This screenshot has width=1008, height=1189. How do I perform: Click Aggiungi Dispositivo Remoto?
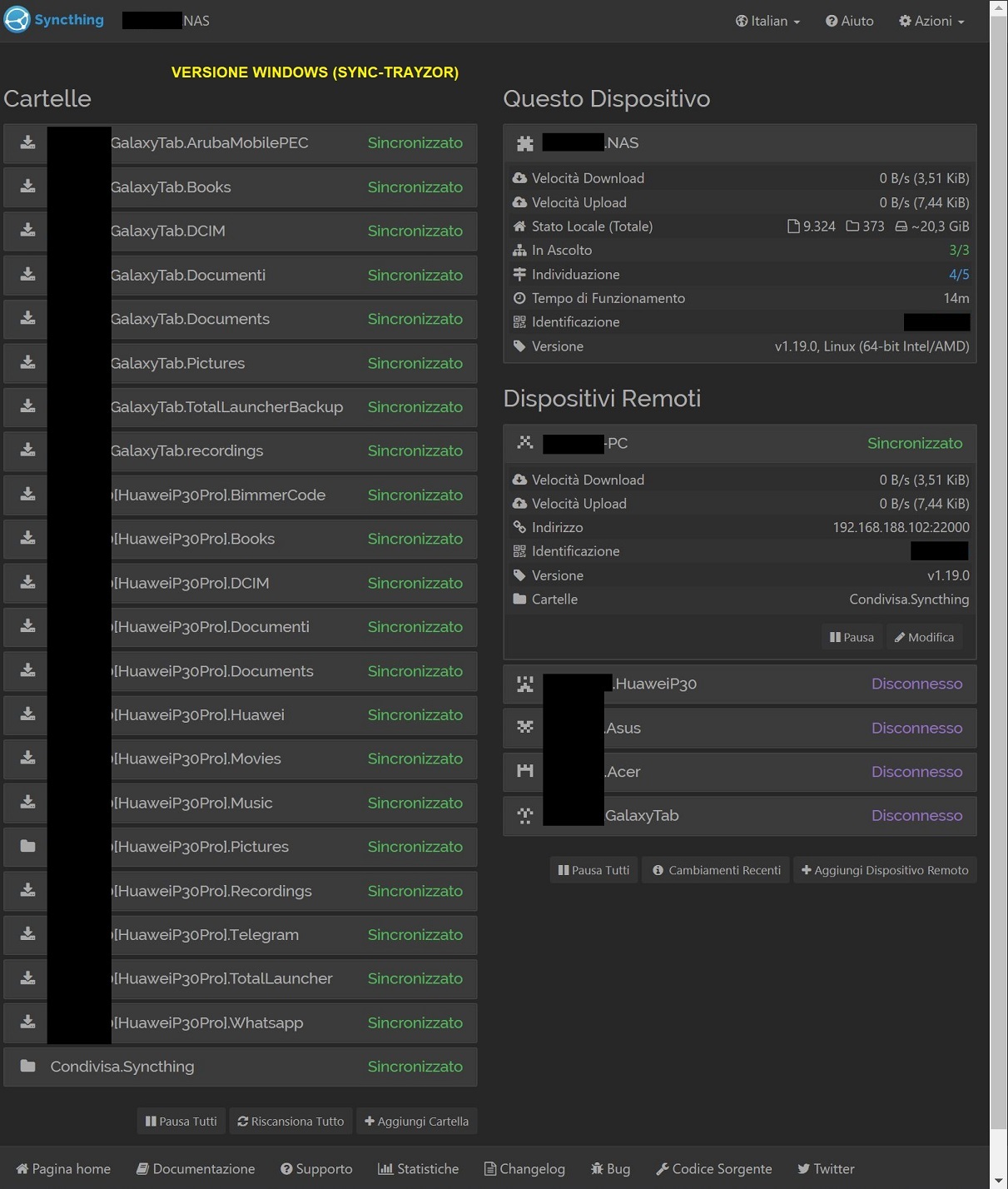(x=885, y=870)
